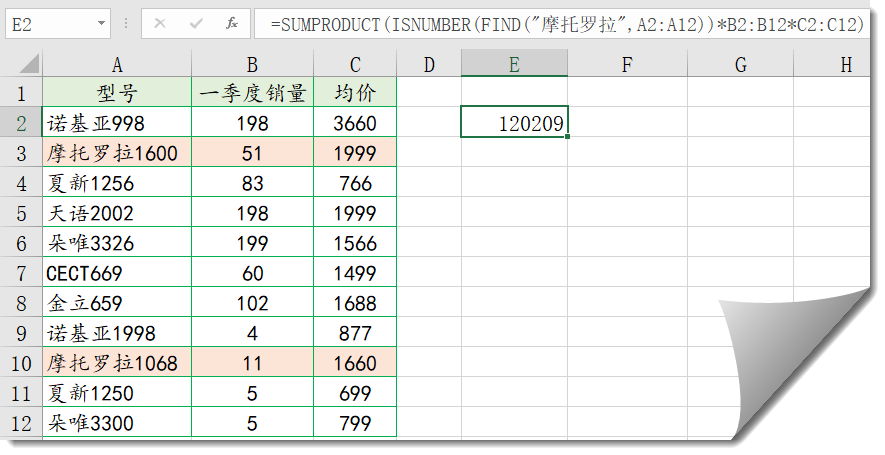Click the fill handle of cell E2
The image size is (885, 455).
click(567, 136)
